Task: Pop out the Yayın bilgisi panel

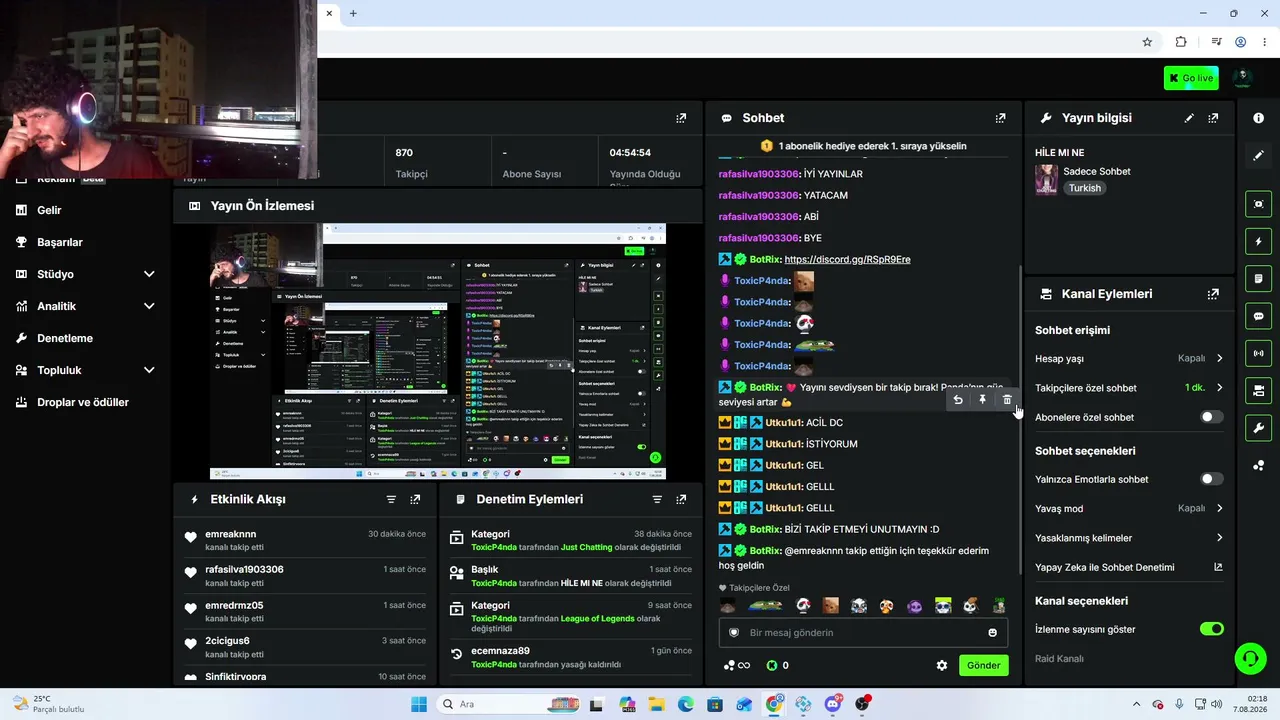Action: [1213, 118]
